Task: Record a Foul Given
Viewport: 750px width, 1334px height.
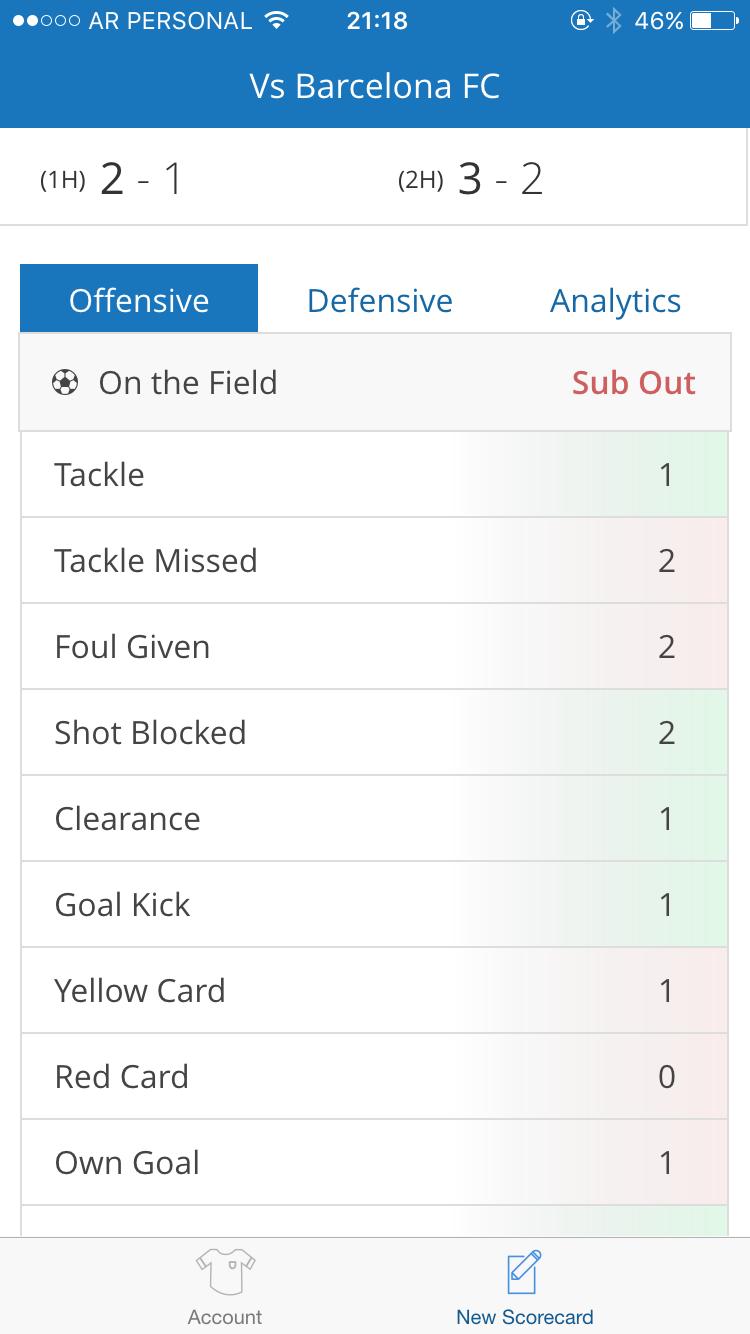Action: pyautogui.click(x=374, y=647)
